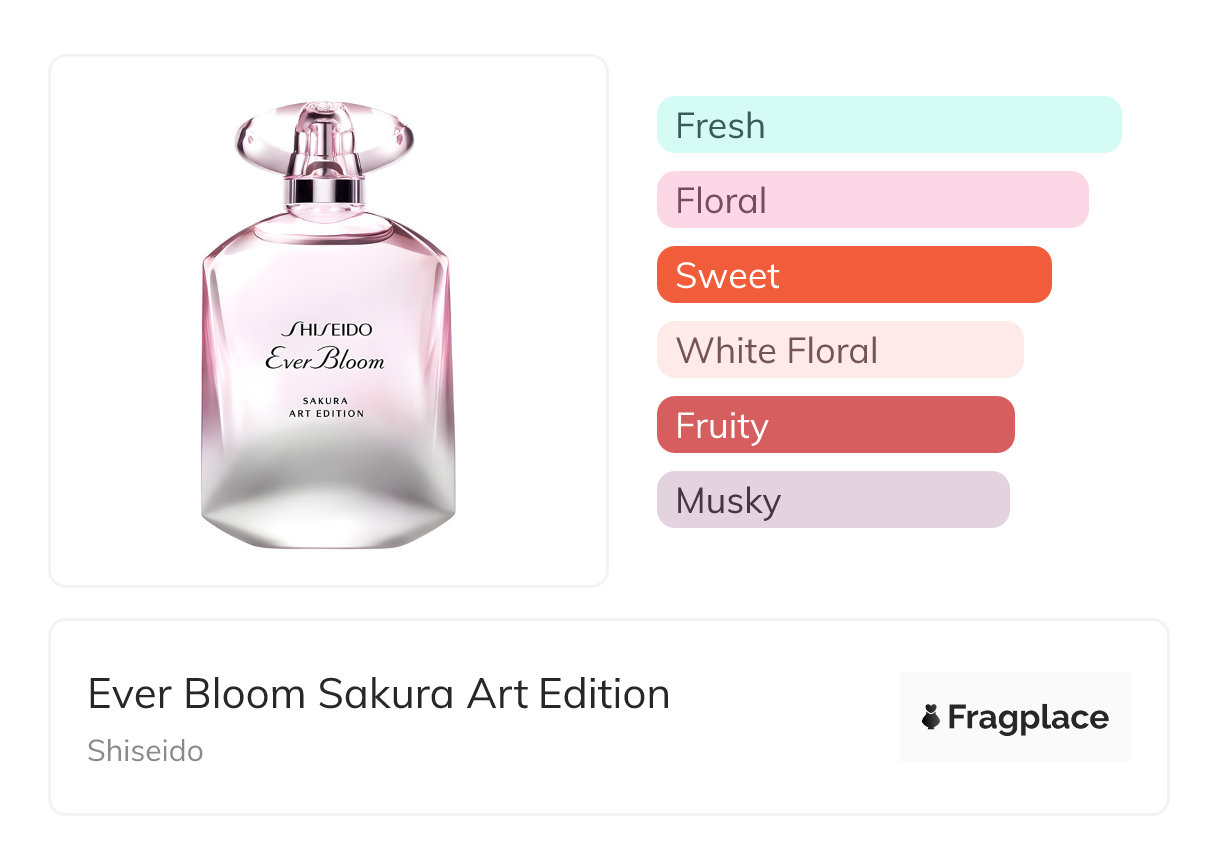Select the Musky accord bar
1218x864 pixels.
(833, 500)
